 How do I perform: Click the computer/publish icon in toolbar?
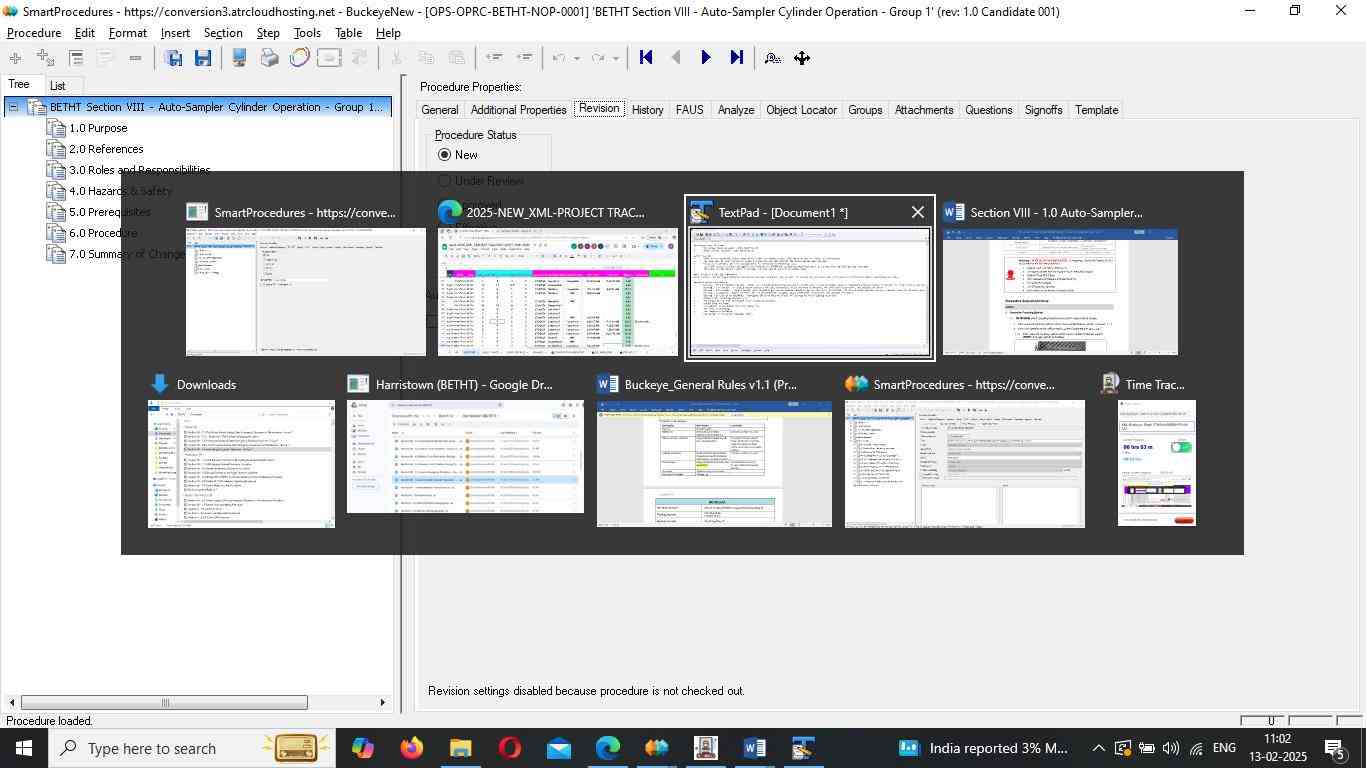pos(239,58)
